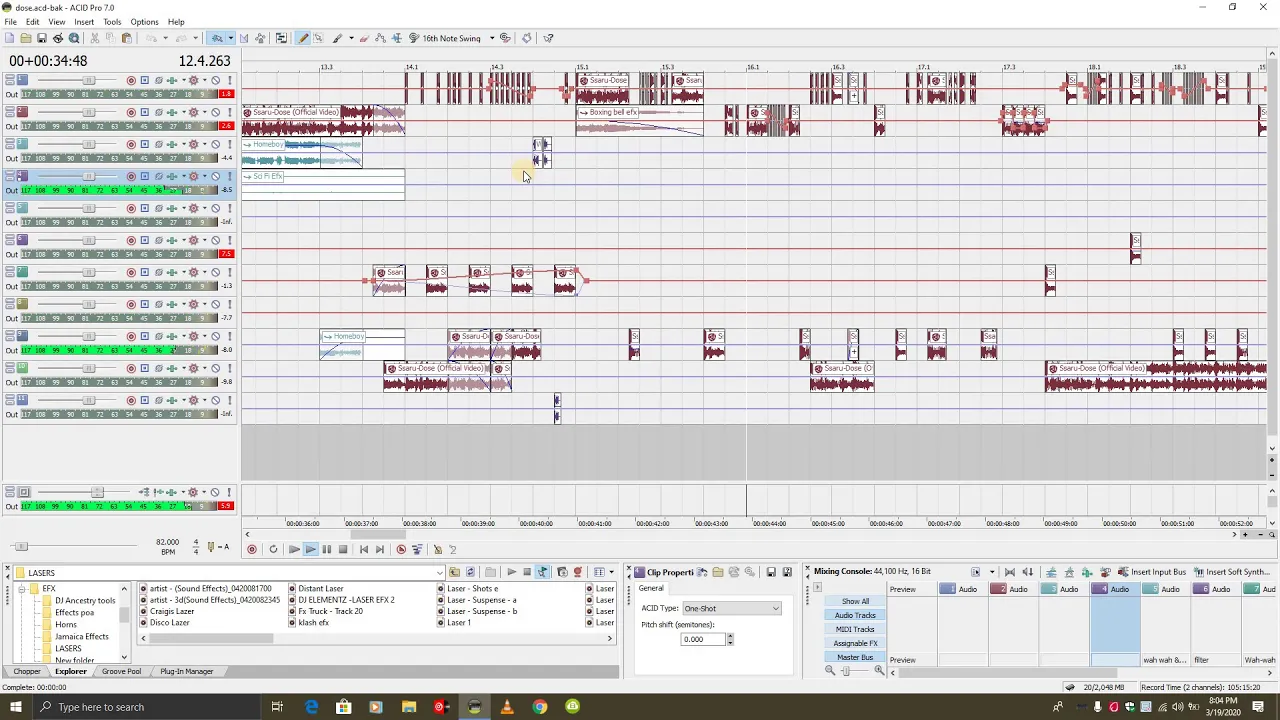Select the Draw pencil tool
The height and width of the screenshot is (720, 1280).
pos(303,38)
